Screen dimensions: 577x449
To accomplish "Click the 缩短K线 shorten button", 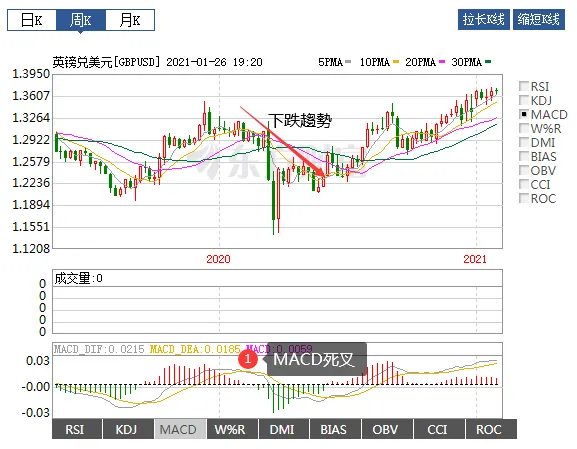I will pos(539,20).
